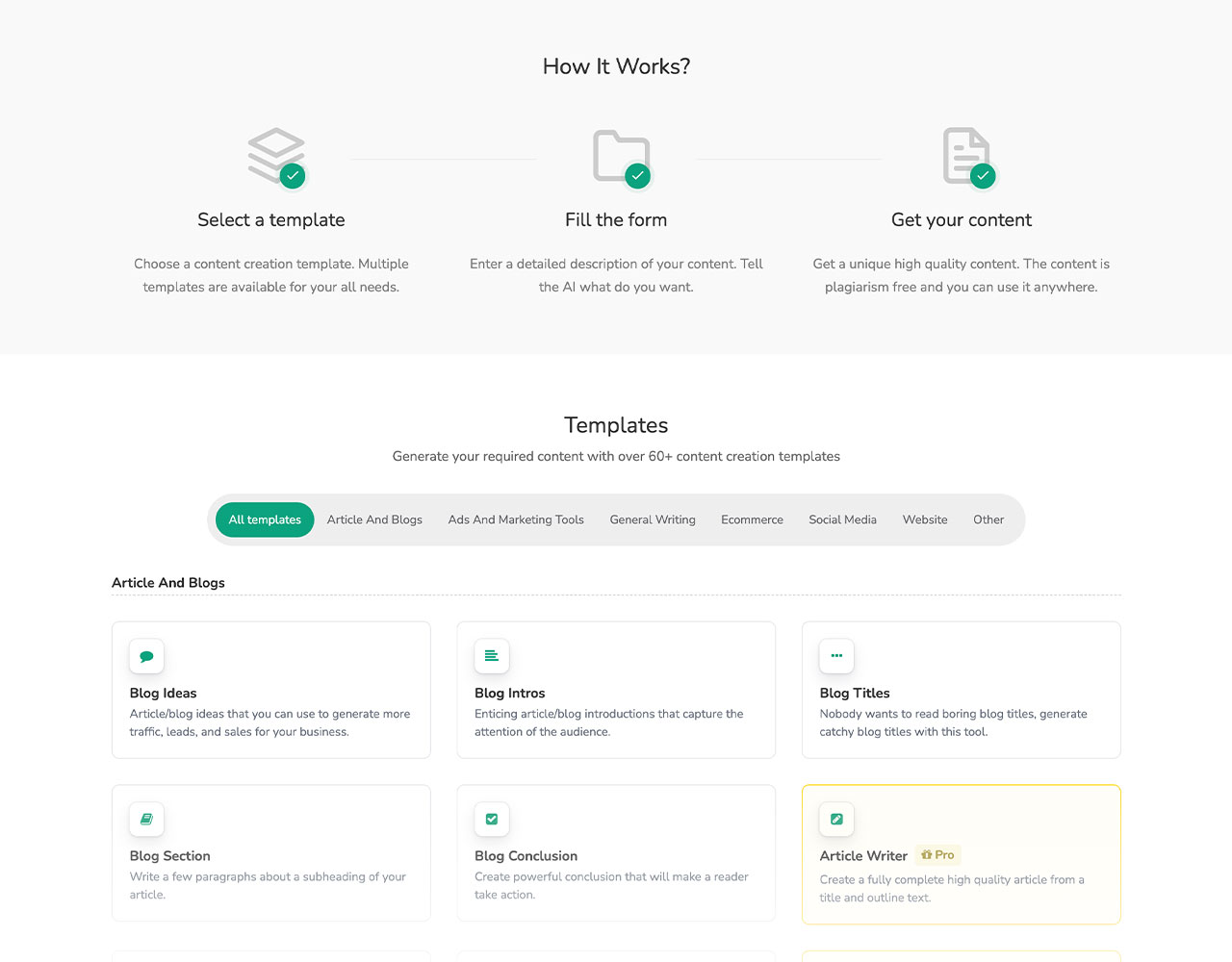1232x962 pixels.
Task: Click the Get your content document icon
Action: [965, 156]
